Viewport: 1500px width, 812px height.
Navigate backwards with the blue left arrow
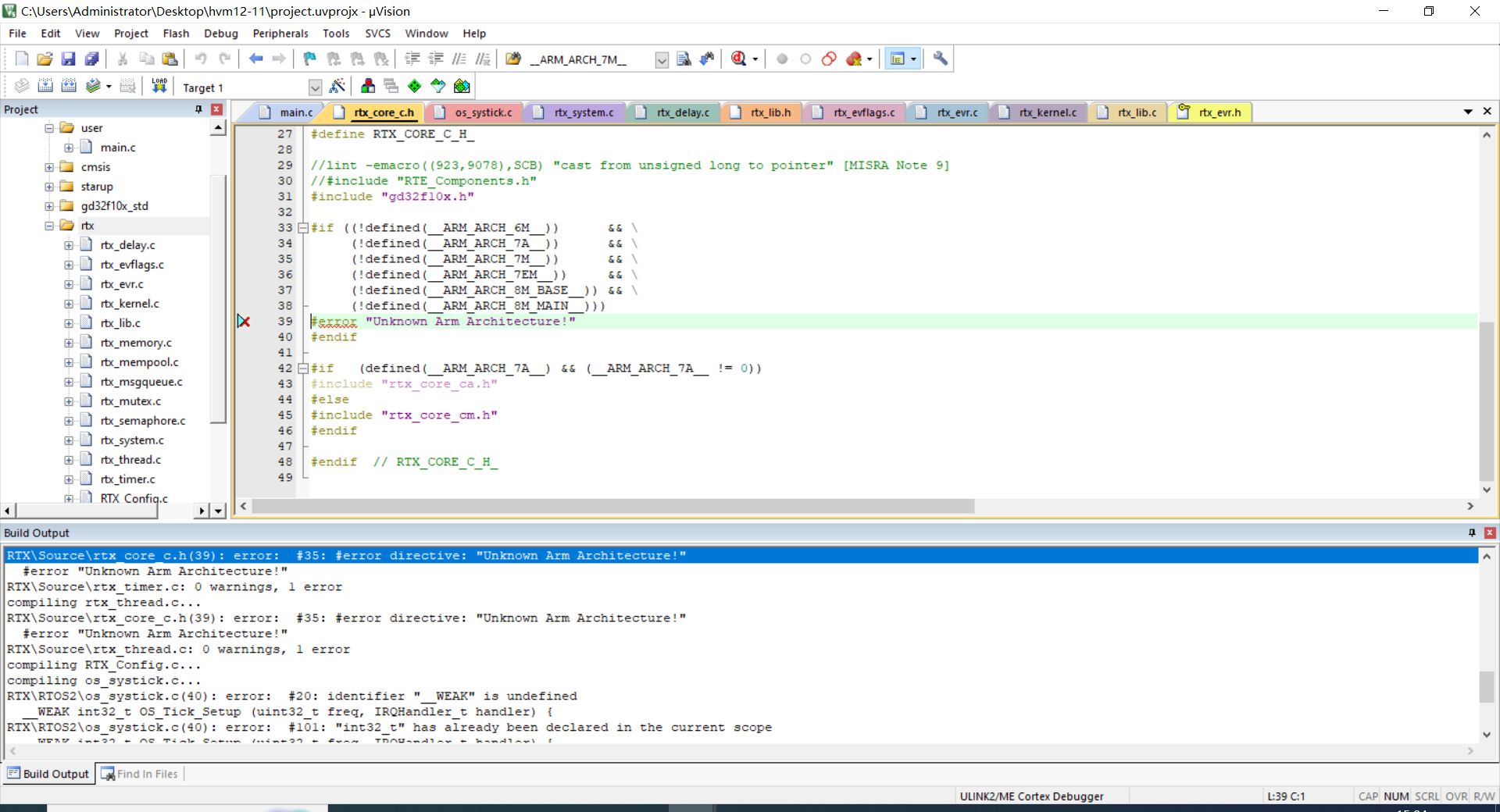point(255,59)
